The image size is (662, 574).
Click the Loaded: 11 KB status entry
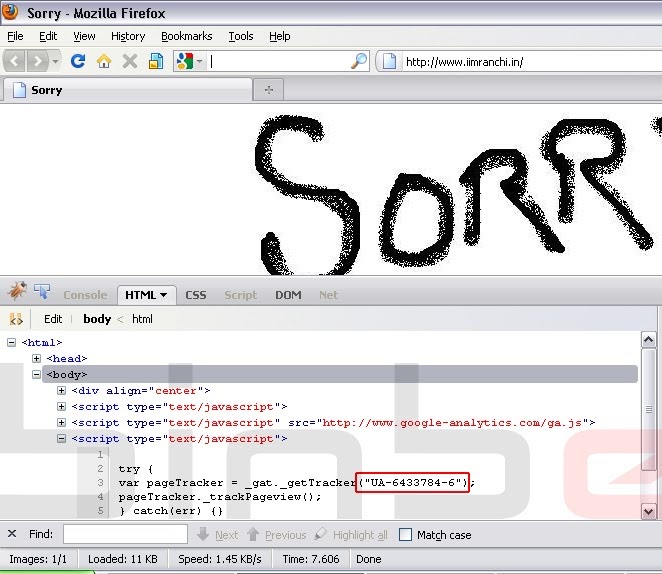(122, 559)
